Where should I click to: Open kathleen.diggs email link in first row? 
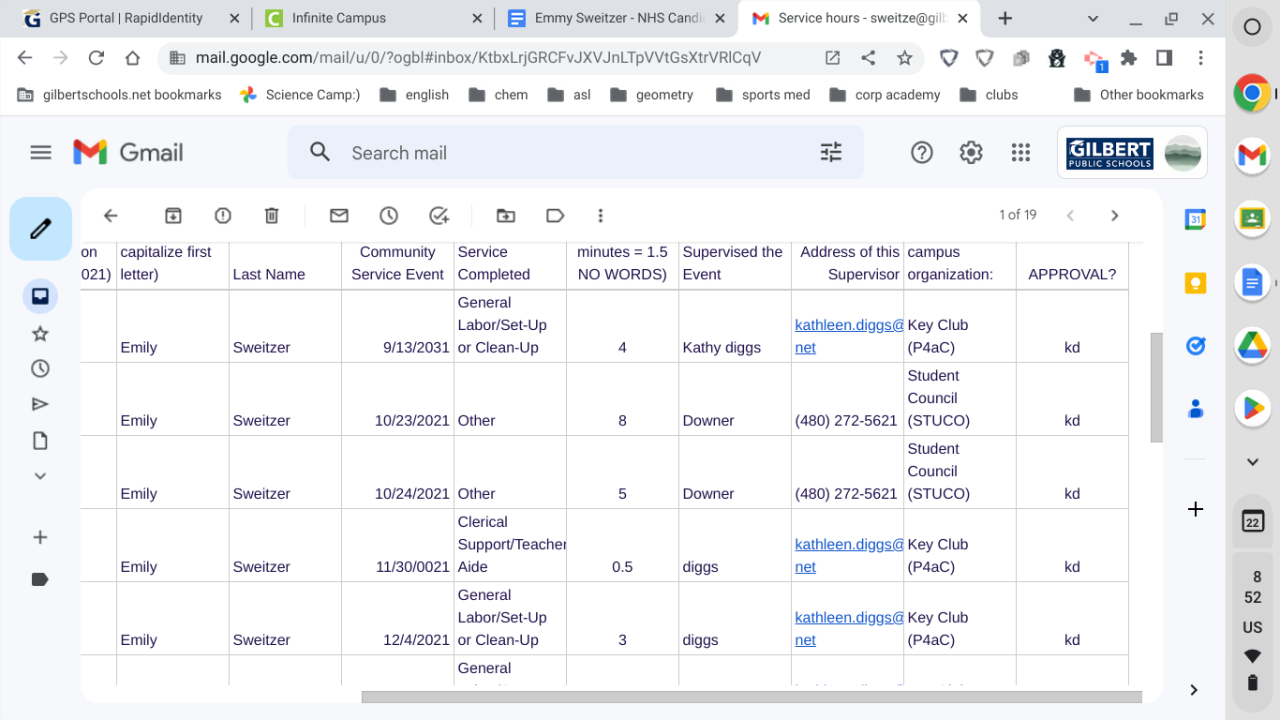pyautogui.click(x=849, y=325)
